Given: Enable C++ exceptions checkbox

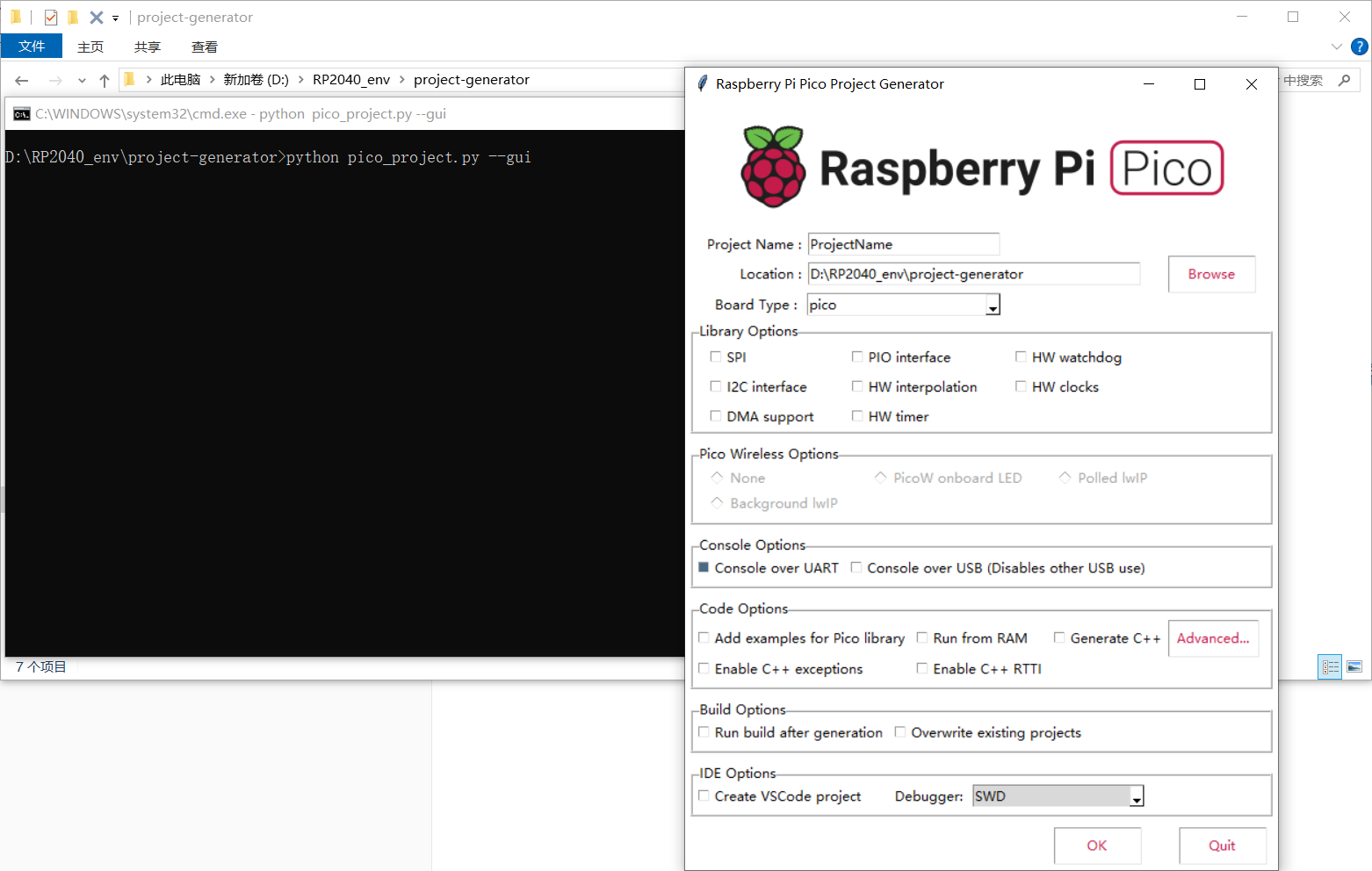Looking at the screenshot, I should [x=704, y=668].
